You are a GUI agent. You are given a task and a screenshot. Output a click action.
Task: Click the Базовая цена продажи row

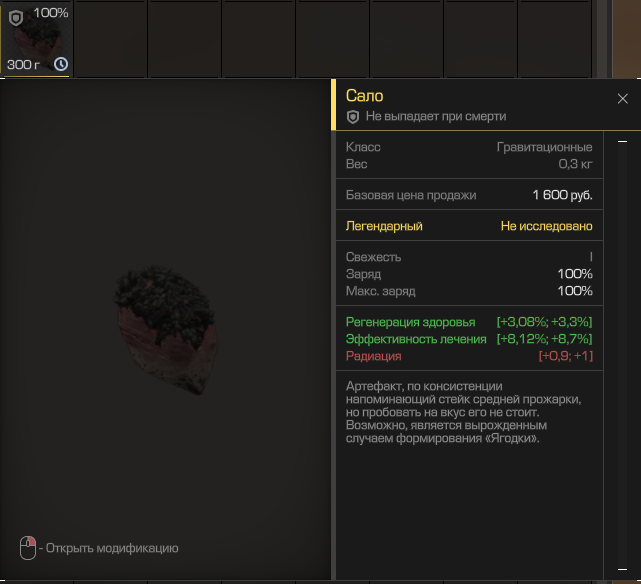click(x=469, y=195)
